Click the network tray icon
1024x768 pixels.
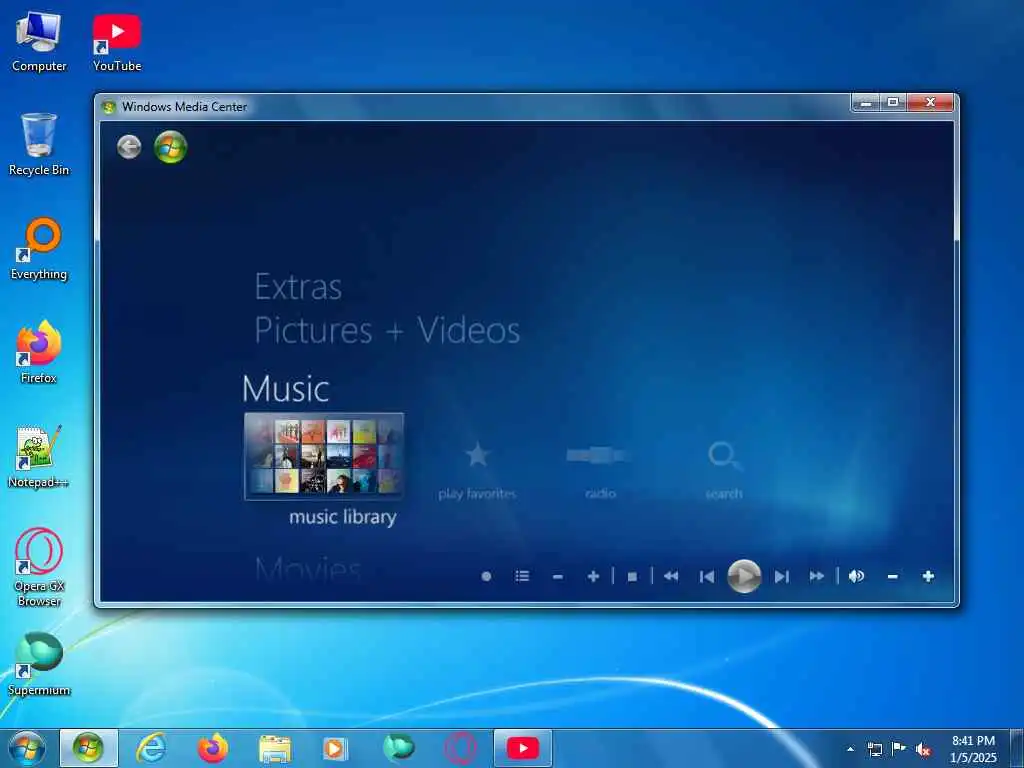tap(874, 749)
